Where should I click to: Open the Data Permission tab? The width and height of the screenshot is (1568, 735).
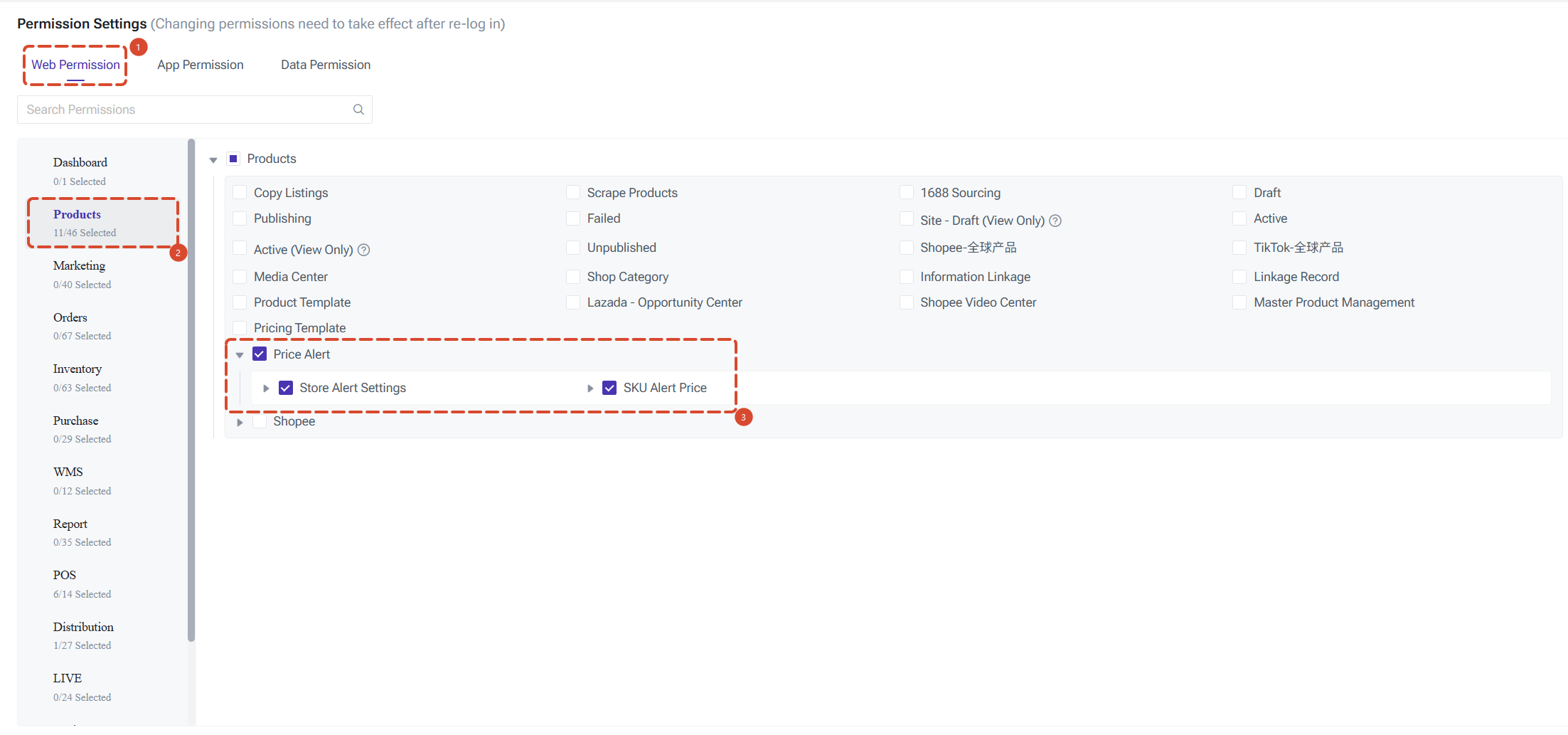point(326,65)
